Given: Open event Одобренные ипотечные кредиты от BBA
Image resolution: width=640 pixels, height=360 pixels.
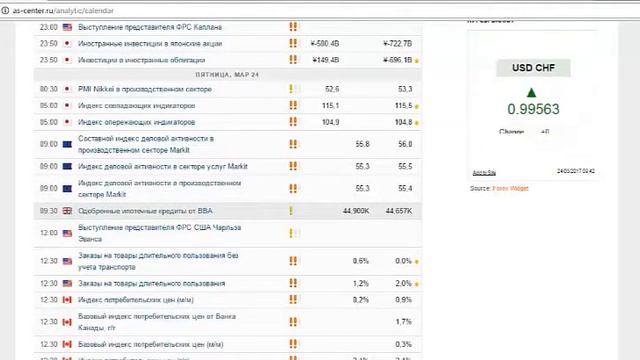Looking at the screenshot, I should pyautogui.click(x=145, y=211).
